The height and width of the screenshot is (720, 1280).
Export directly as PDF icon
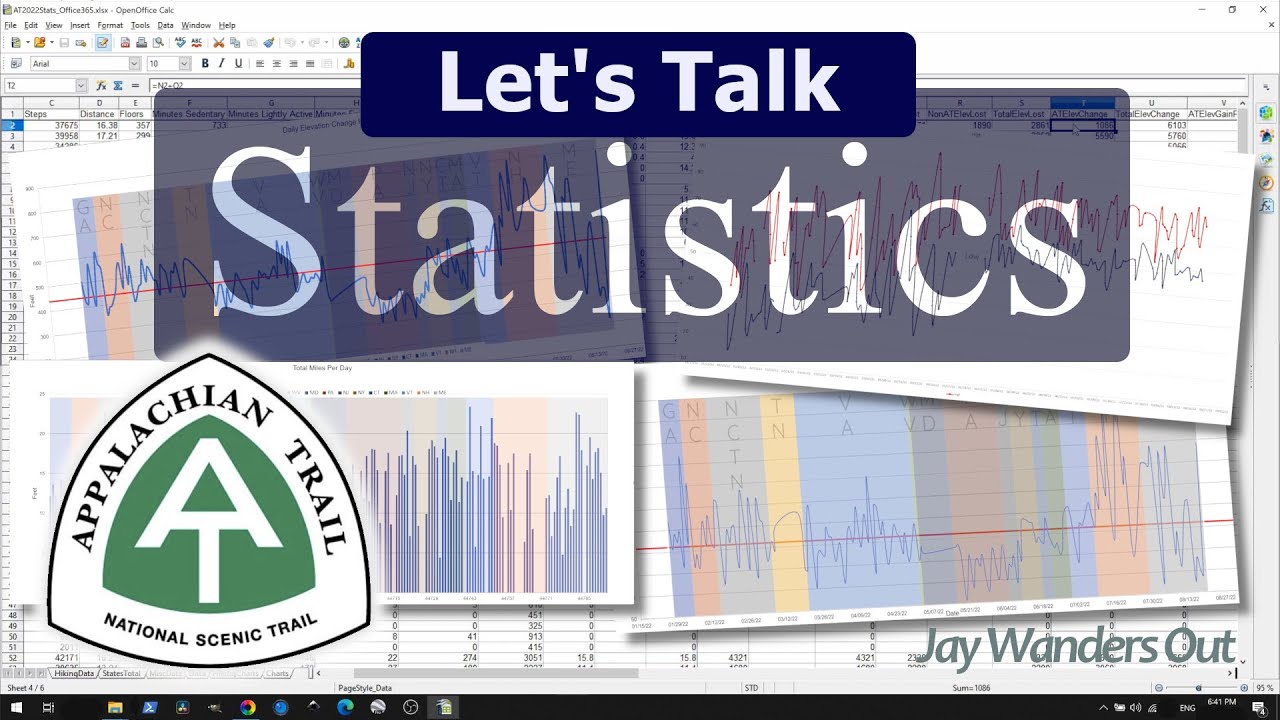[125, 43]
